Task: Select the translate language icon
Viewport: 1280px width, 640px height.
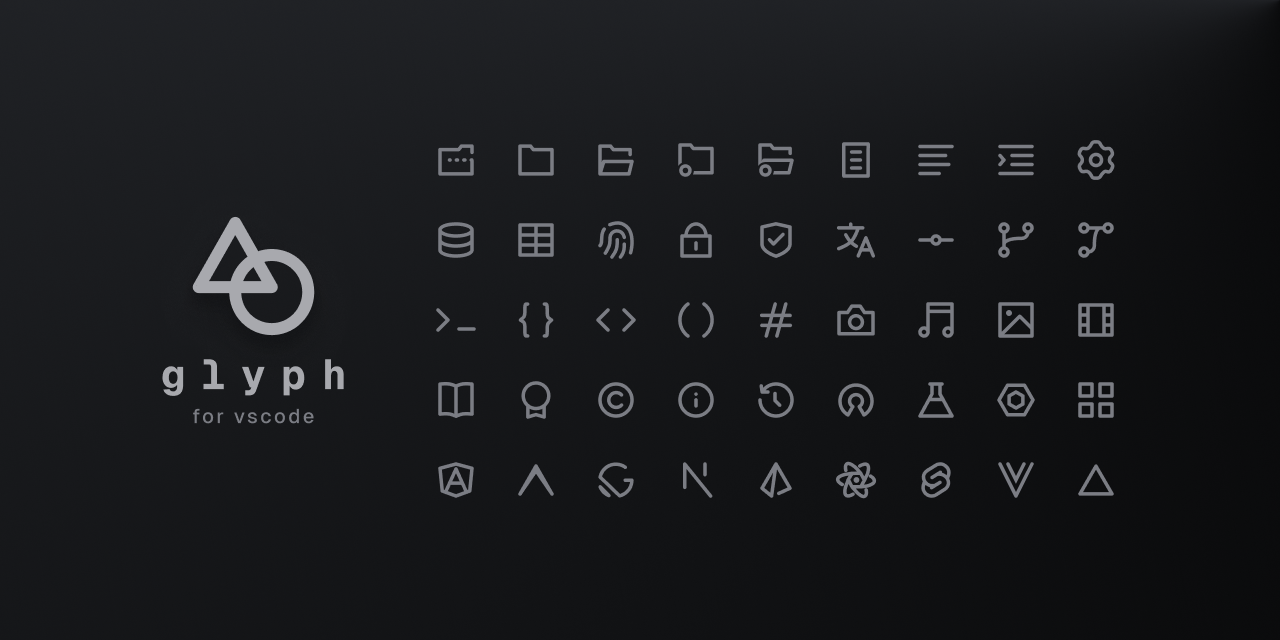Action: [x=856, y=240]
